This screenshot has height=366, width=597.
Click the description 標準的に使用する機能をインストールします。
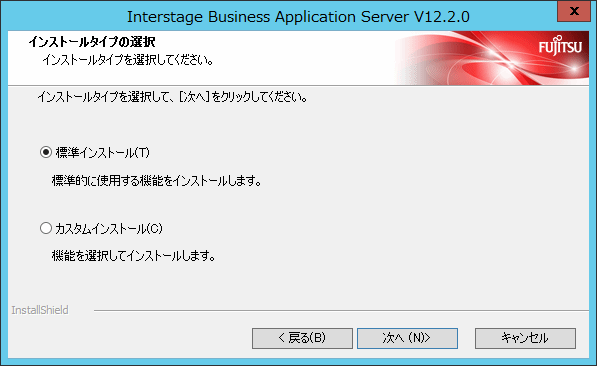157,181
